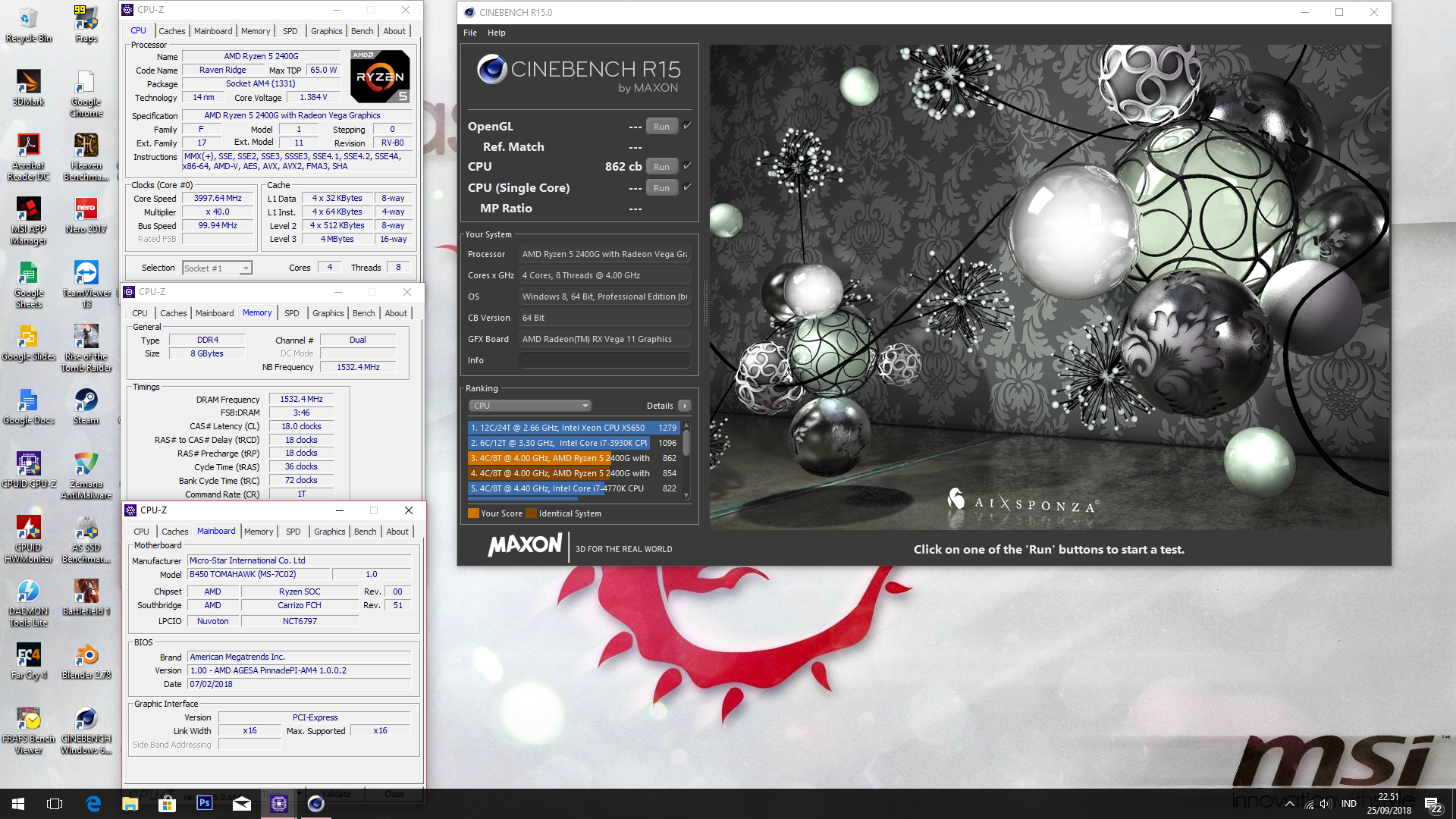Open the File menu in Cinebench
This screenshot has height=819, width=1456.
(470, 33)
